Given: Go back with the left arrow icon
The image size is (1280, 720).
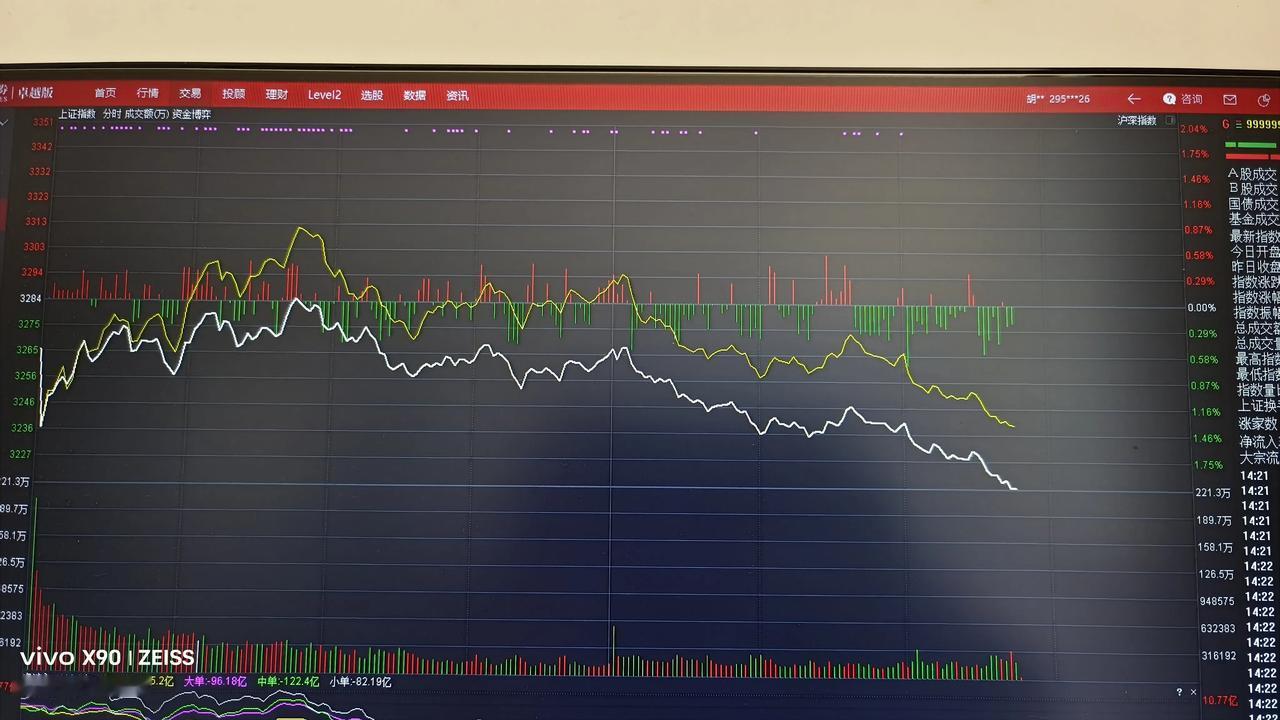Looking at the screenshot, I should (x=1133, y=99).
